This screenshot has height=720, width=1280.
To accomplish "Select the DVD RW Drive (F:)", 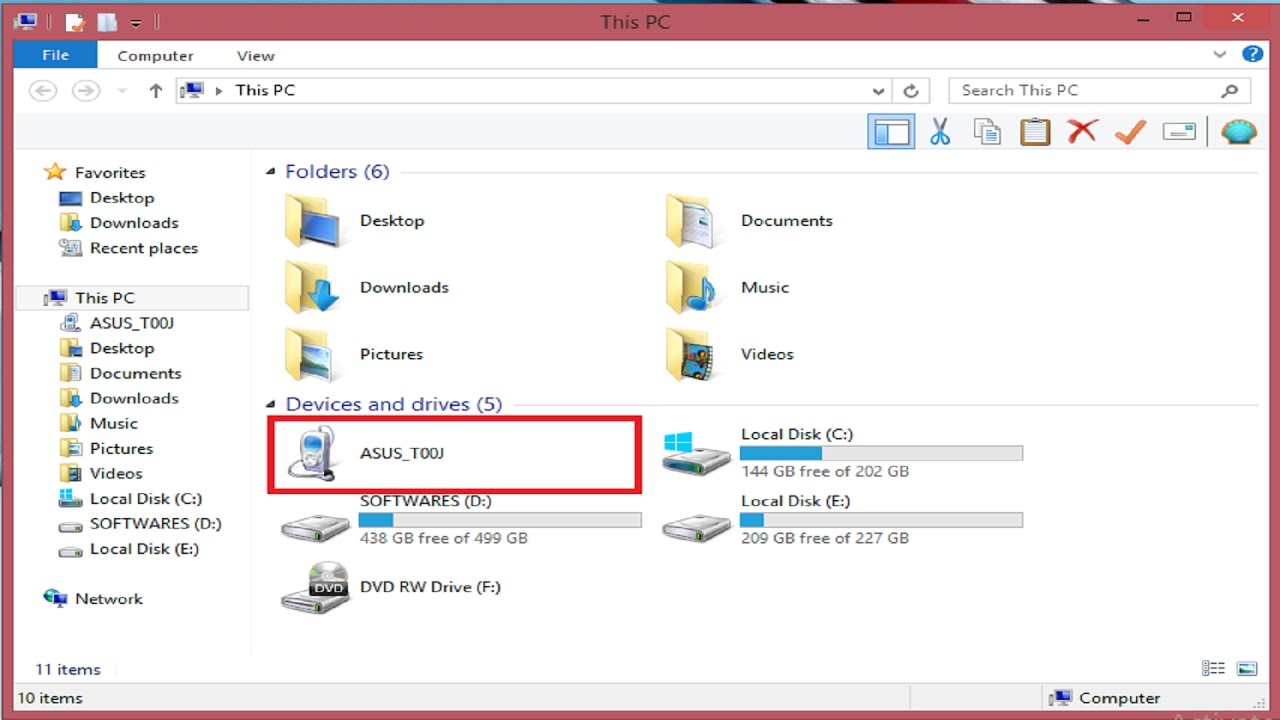I will click(x=391, y=587).
